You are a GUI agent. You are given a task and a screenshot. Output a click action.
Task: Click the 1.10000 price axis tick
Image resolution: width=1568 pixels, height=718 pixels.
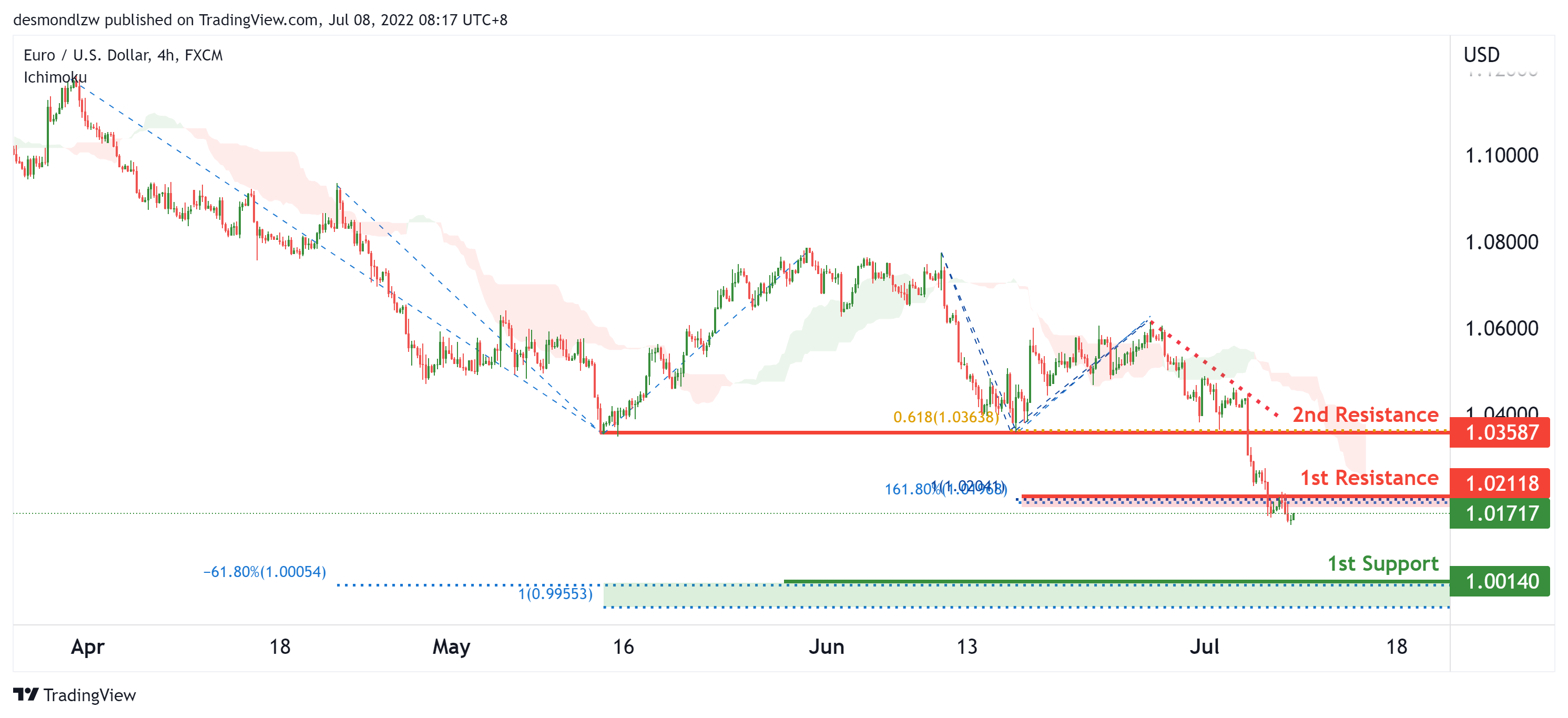(1501, 155)
